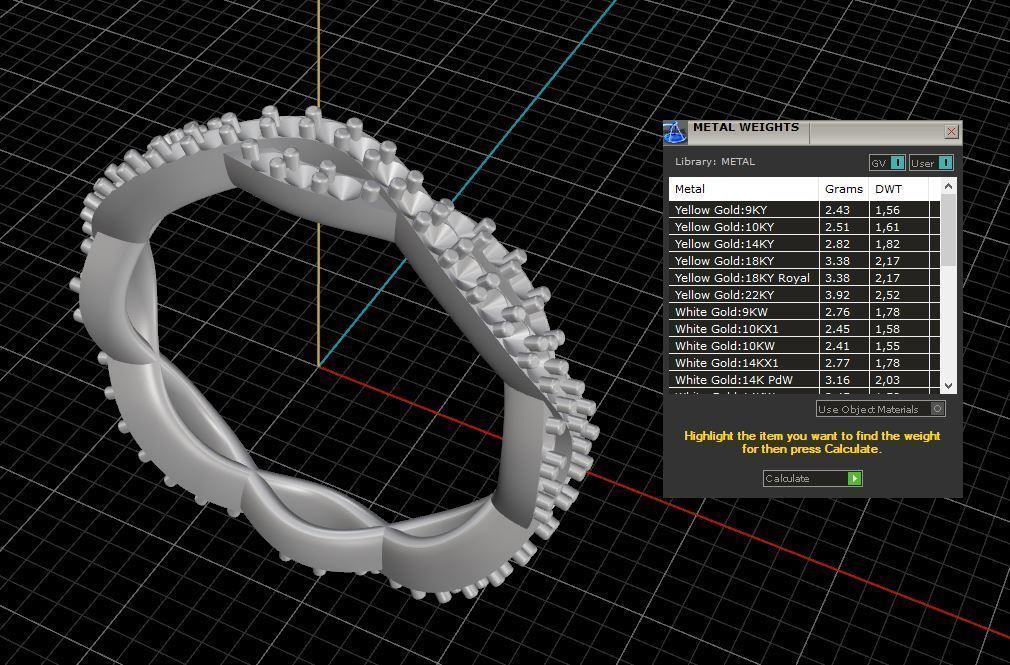
Task: Run the Calculate button
Action: coord(812,478)
